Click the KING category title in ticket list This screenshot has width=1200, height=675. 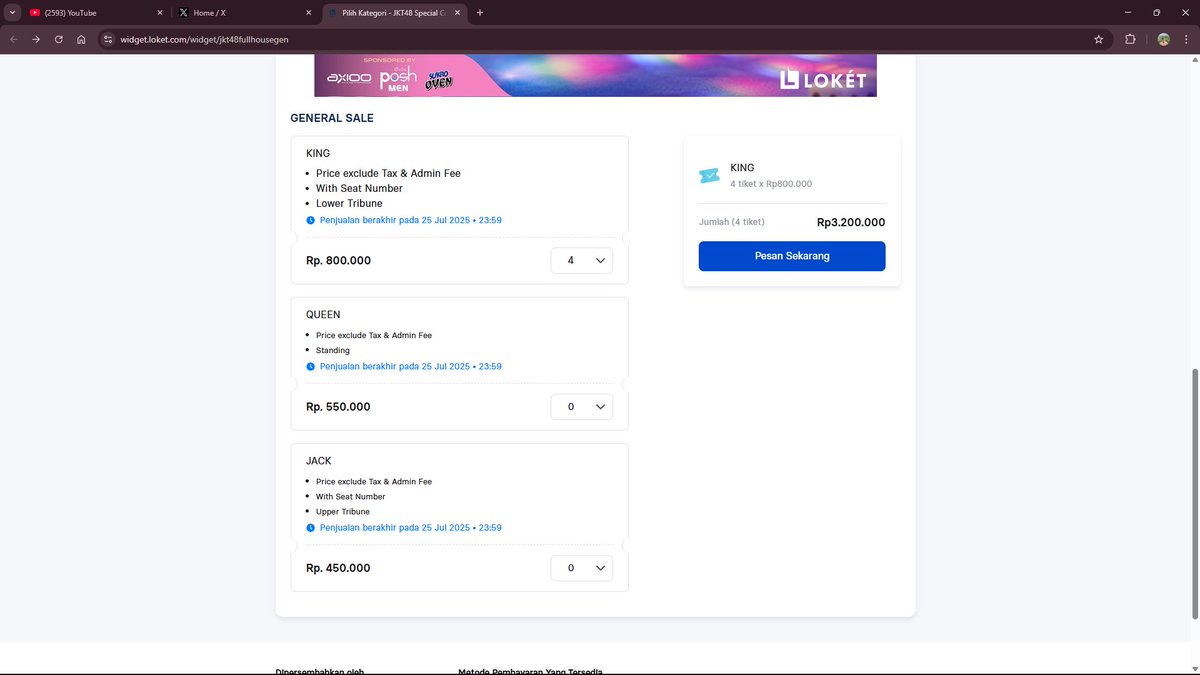(318, 153)
